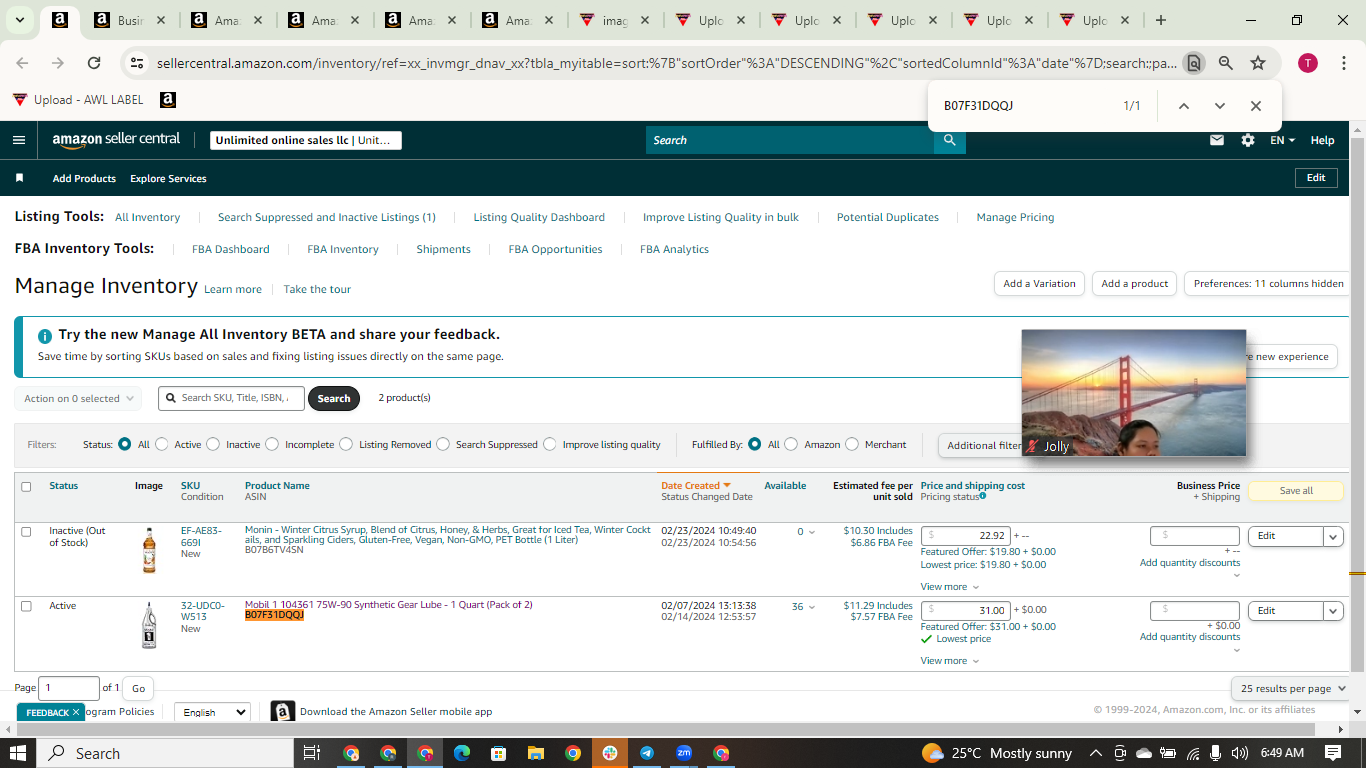Viewport: 1366px width, 768px height.
Task: Open the 'Take the tour' link
Action: (x=317, y=289)
